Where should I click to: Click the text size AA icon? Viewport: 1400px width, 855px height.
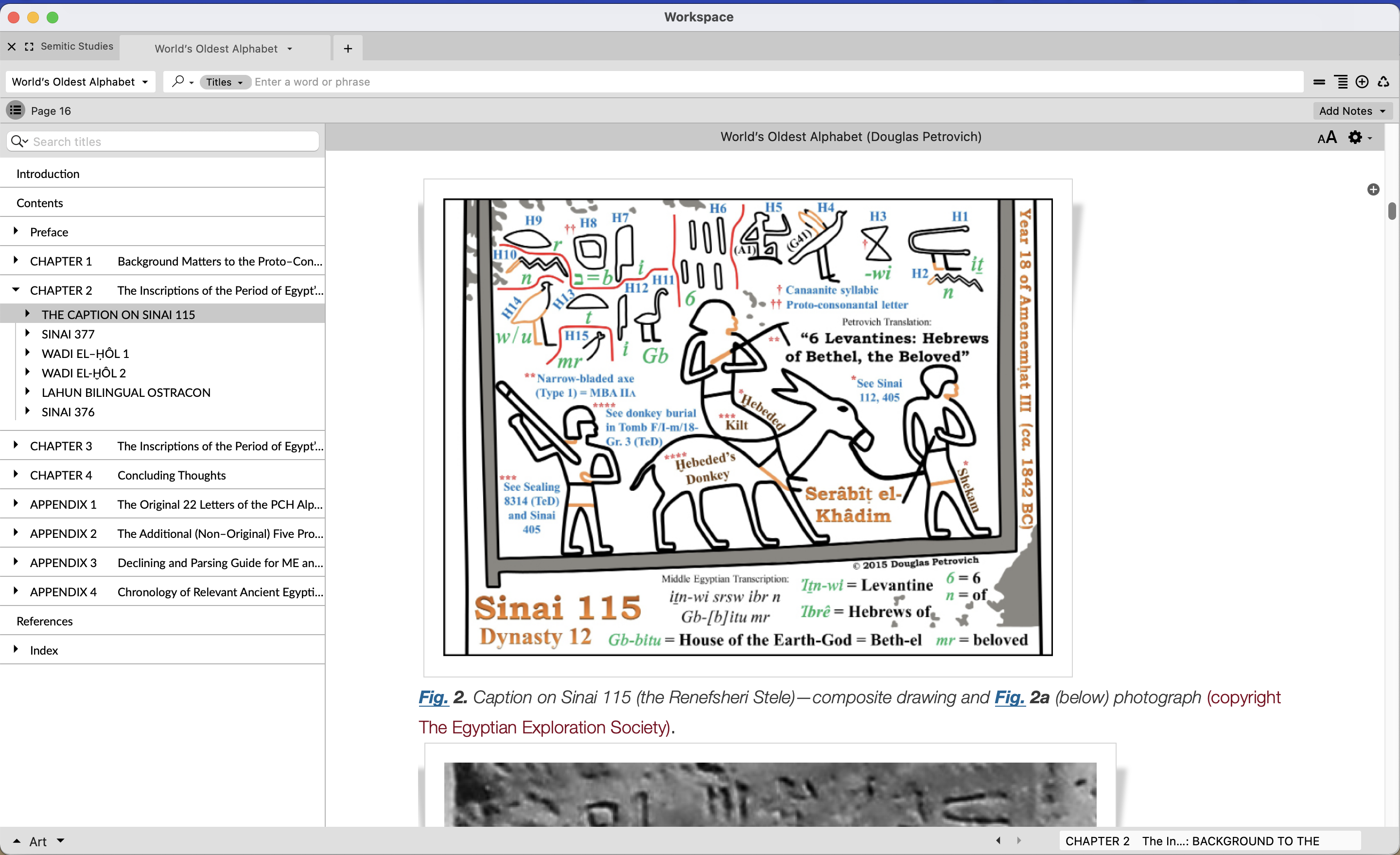tap(1327, 137)
